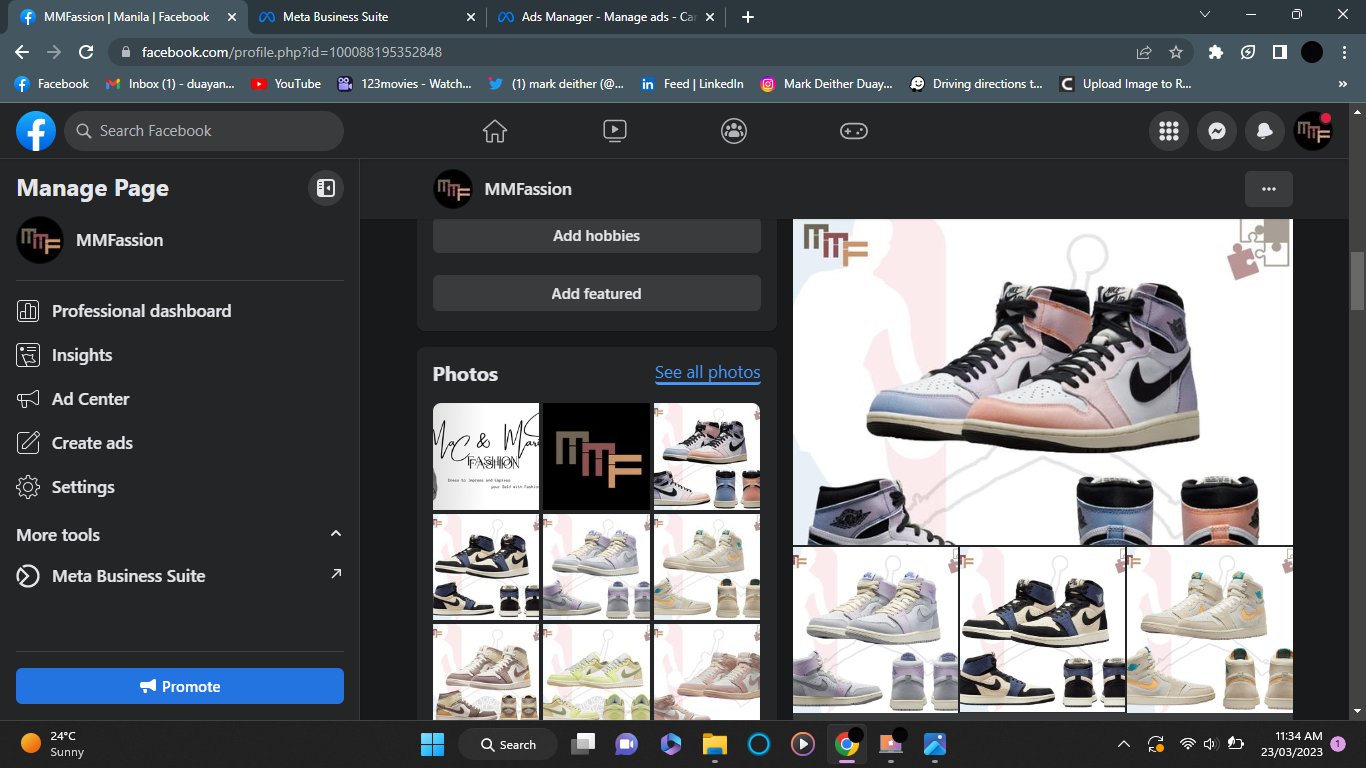The image size is (1366, 768).
Task: Open the 123movies bookmark
Action: 404,84
